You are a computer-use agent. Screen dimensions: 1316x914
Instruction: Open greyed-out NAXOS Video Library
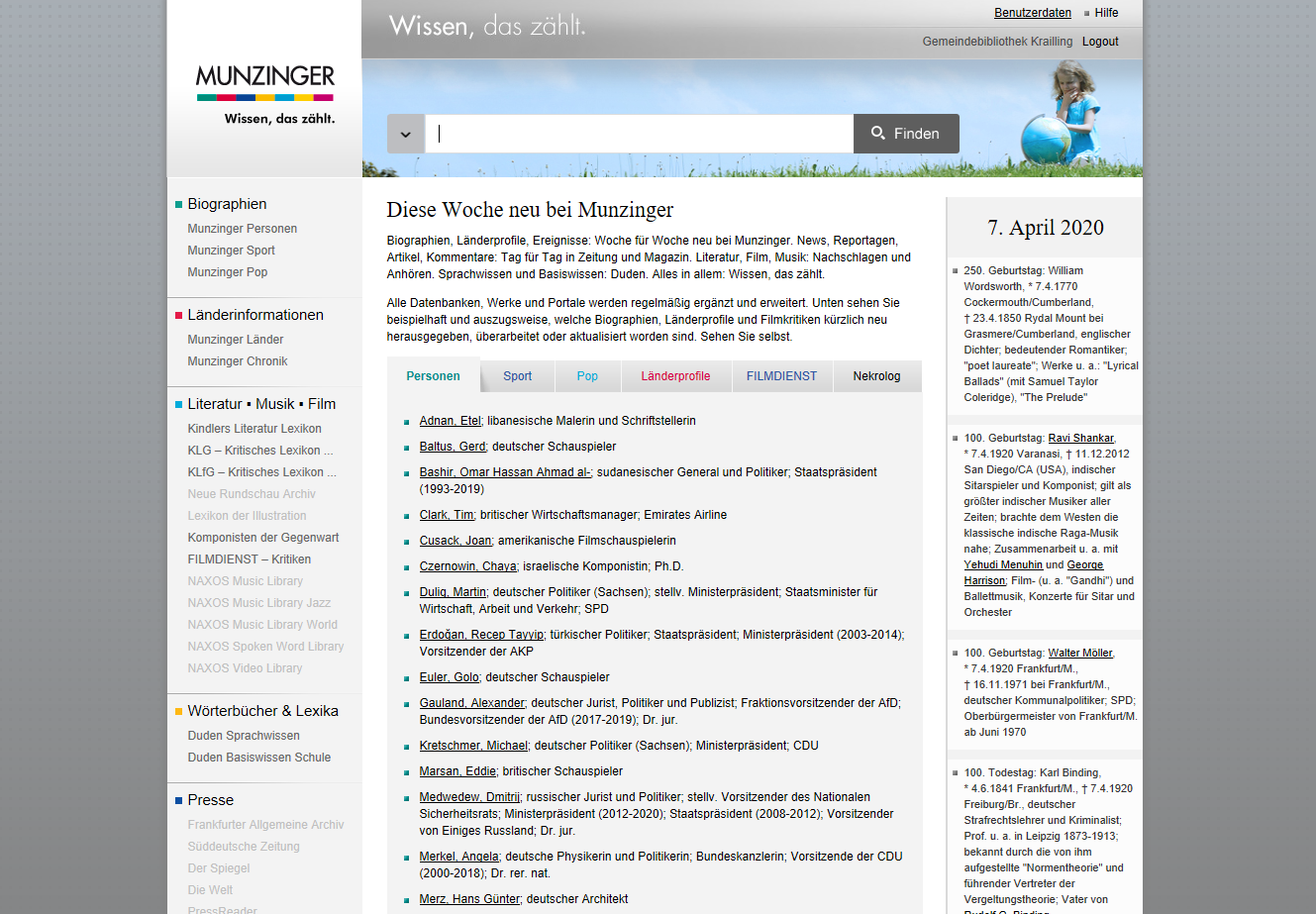click(x=245, y=668)
